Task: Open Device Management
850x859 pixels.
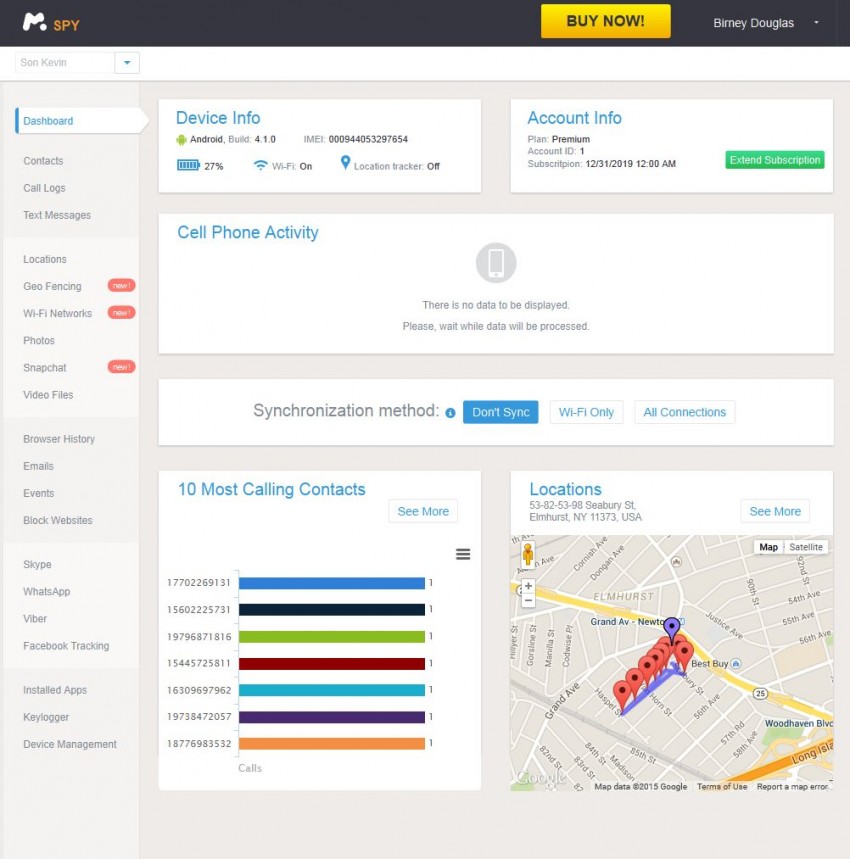Action: click(x=70, y=744)
